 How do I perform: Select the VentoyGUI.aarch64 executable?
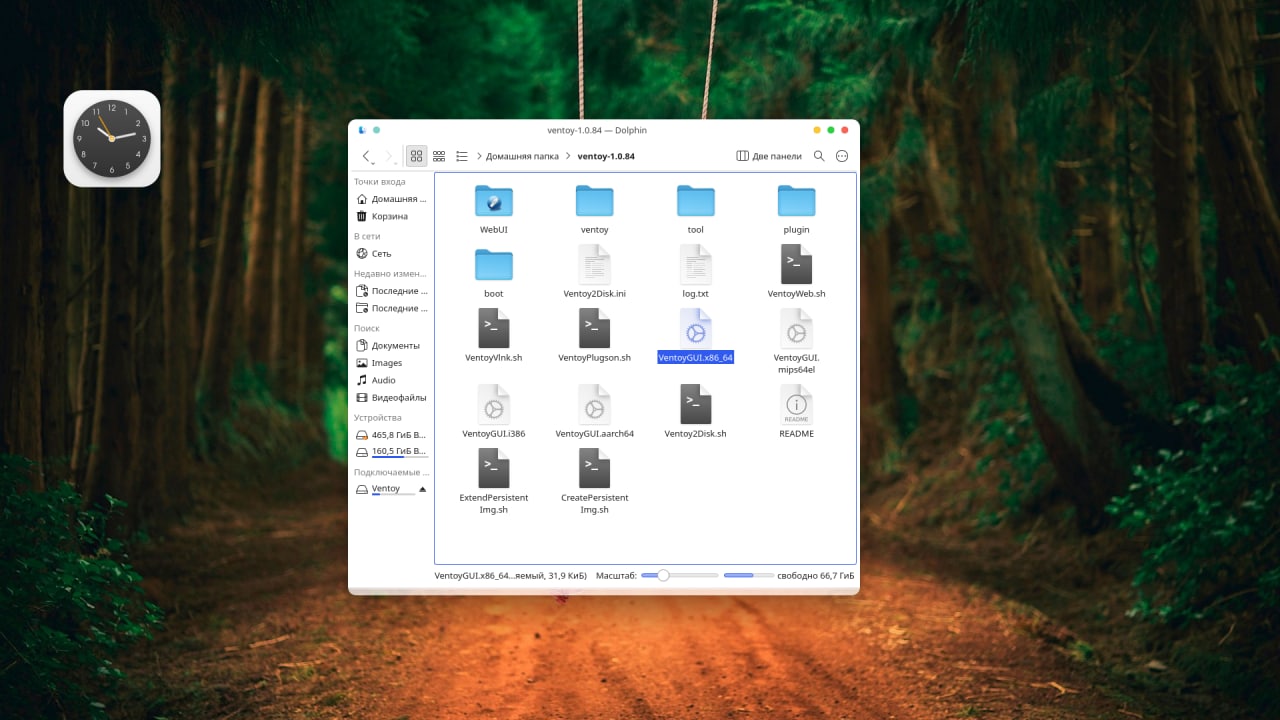click(x=595, y=413)
